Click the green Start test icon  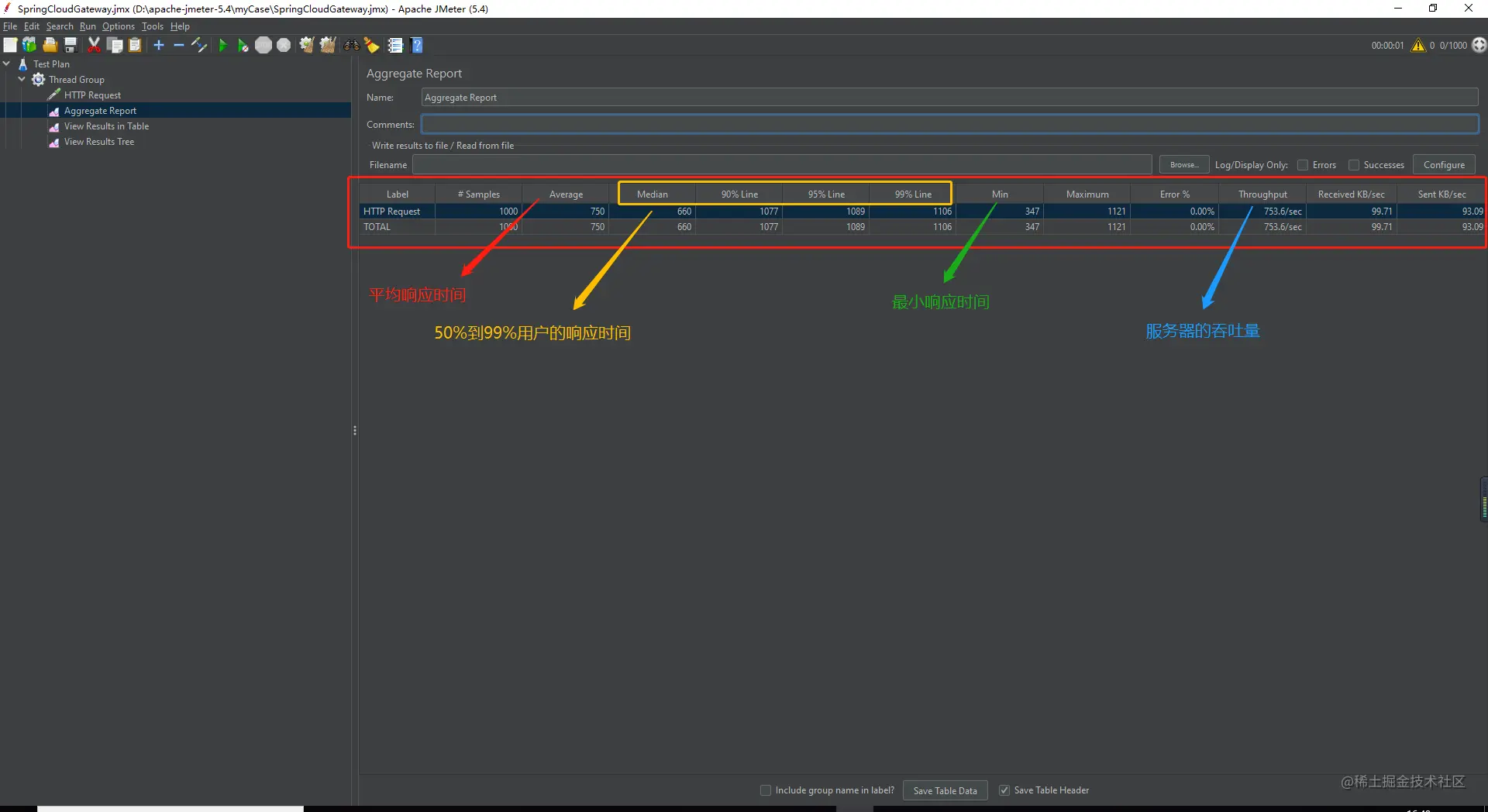tap(222, 46)
